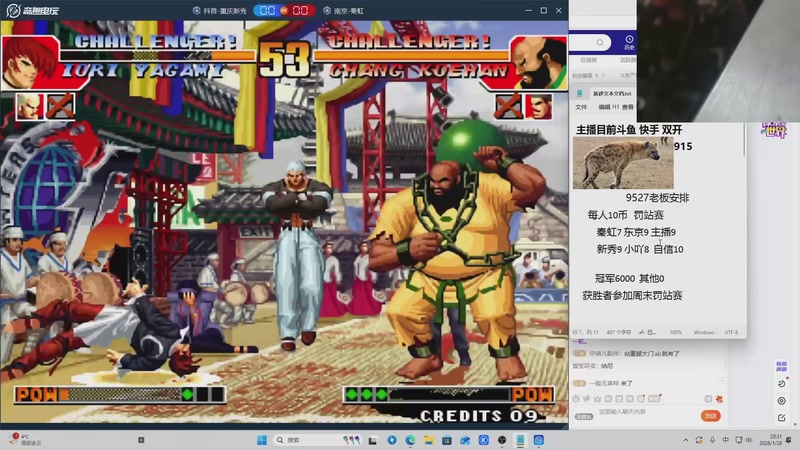Click the target/settings icon in right sidebar

tap(781, 401)
